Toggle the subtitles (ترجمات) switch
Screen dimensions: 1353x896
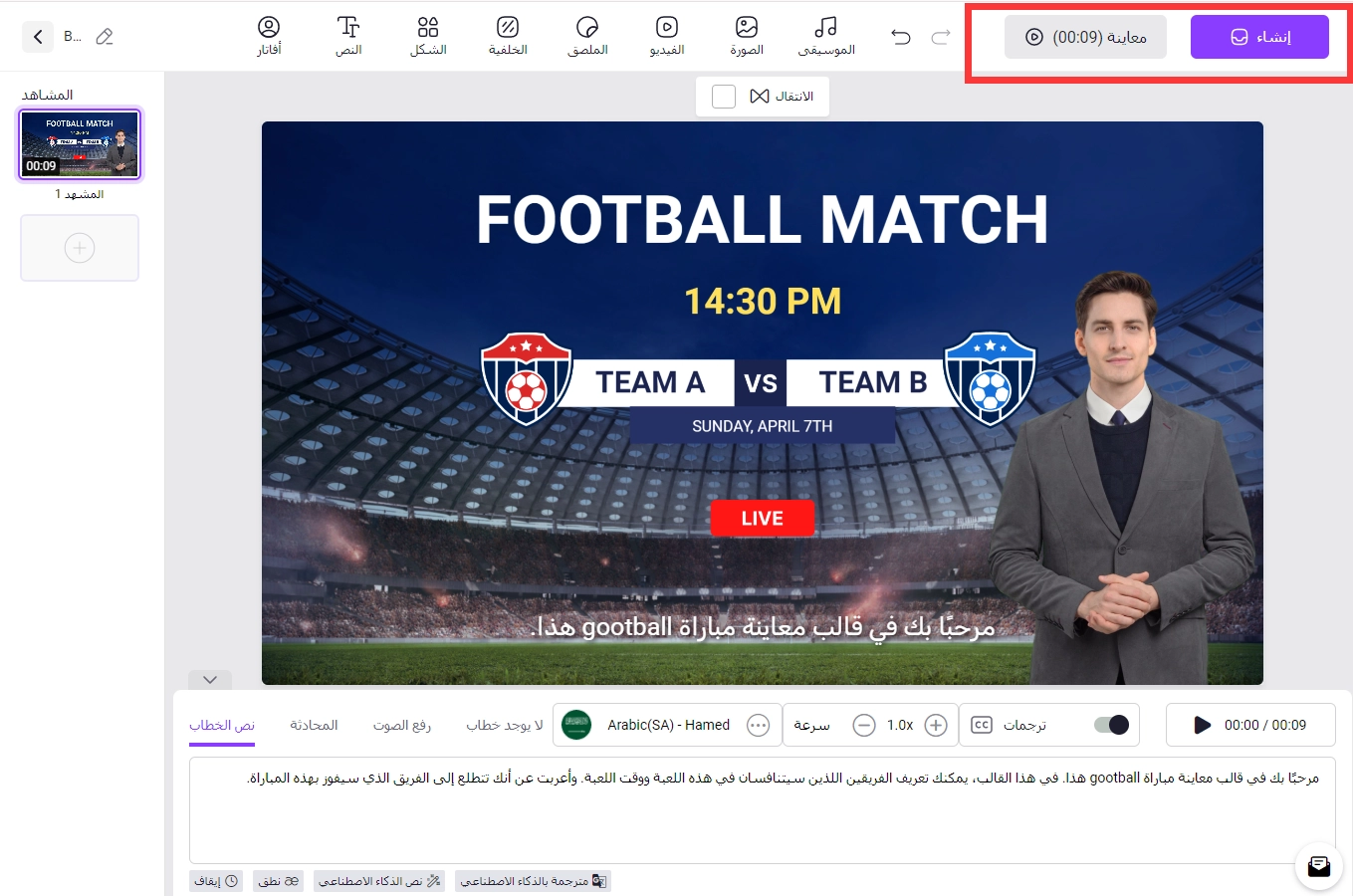(1111, 725)
